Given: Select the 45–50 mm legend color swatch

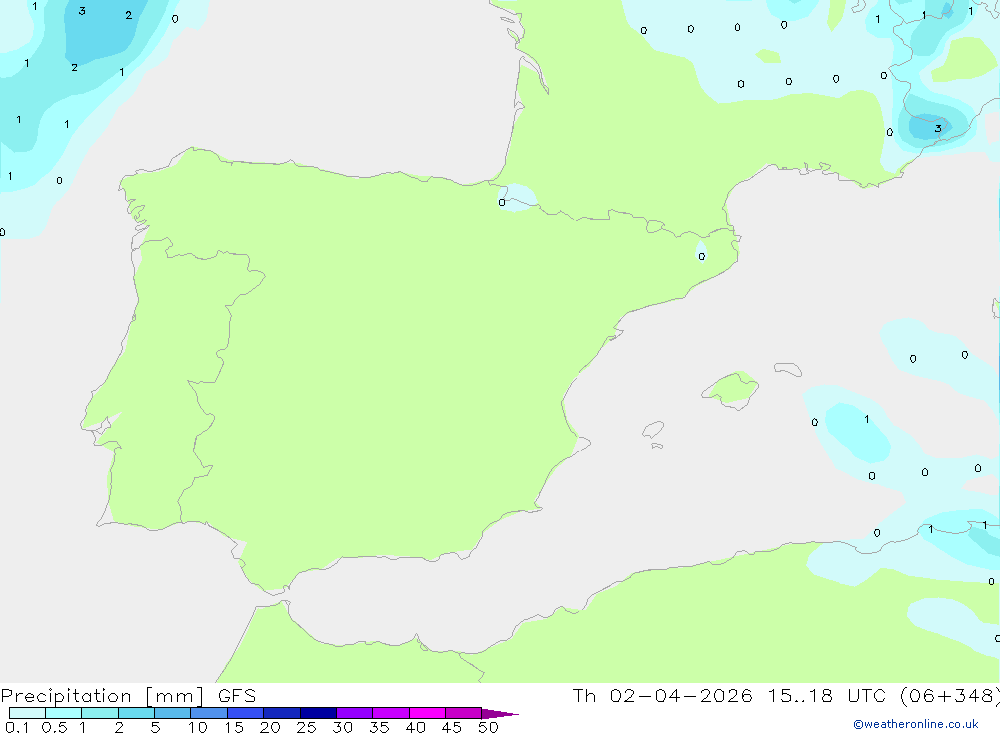Looking at the screenshot, I should [x=463, y=713].
